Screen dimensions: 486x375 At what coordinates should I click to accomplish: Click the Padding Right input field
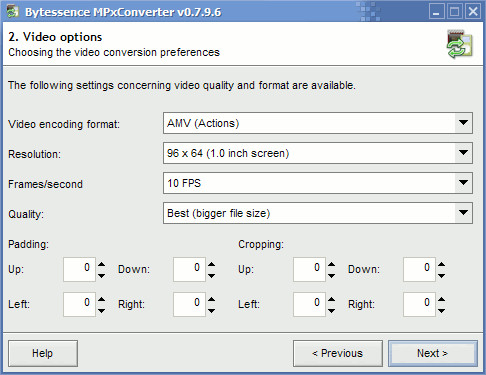[189, 304]
